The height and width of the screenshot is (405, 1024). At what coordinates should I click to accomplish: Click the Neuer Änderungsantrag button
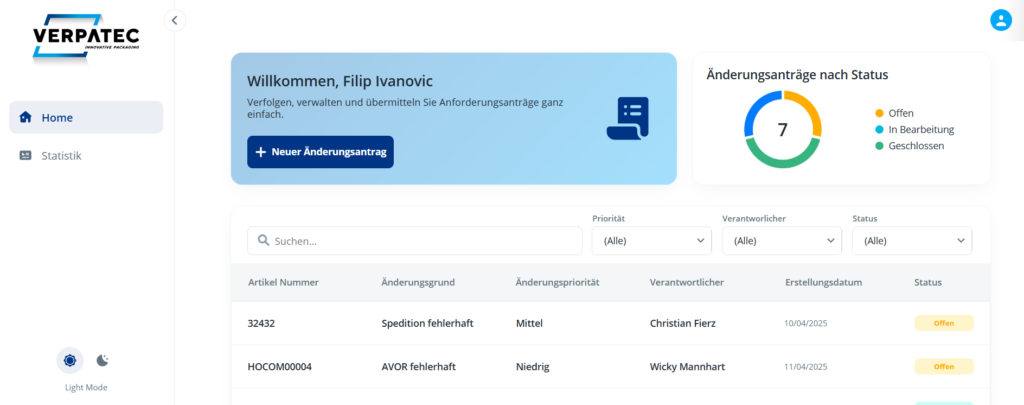pos(320,152)
